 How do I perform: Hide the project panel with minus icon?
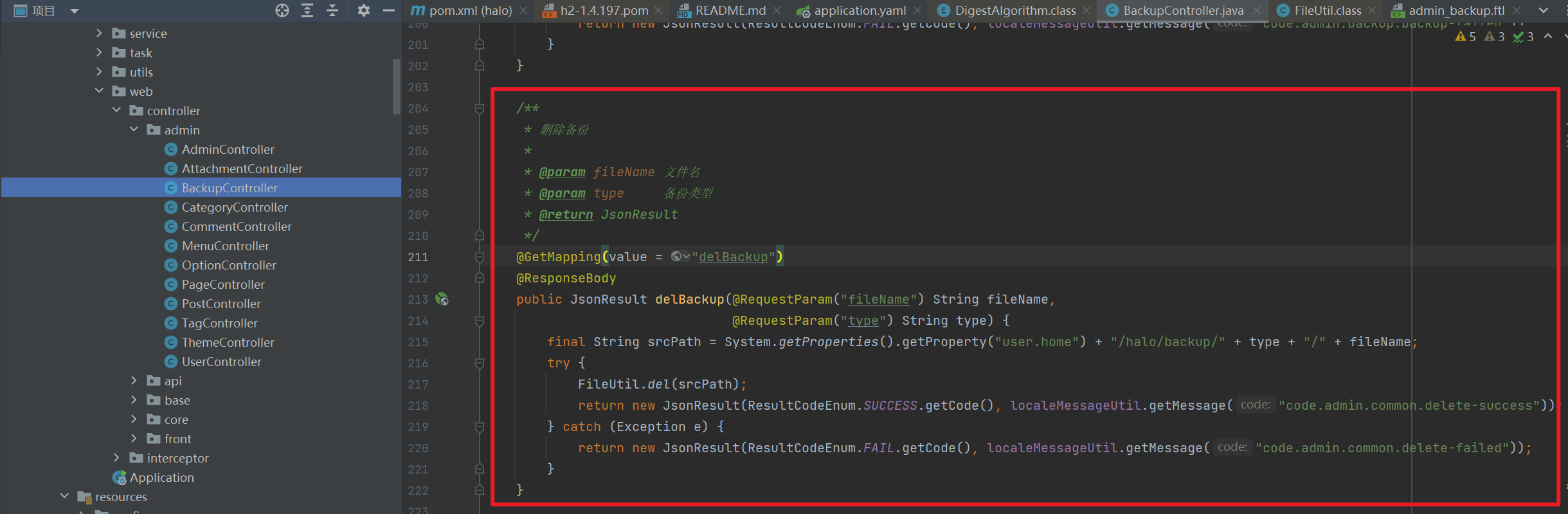pyautogui.click(x=388, y=10)
